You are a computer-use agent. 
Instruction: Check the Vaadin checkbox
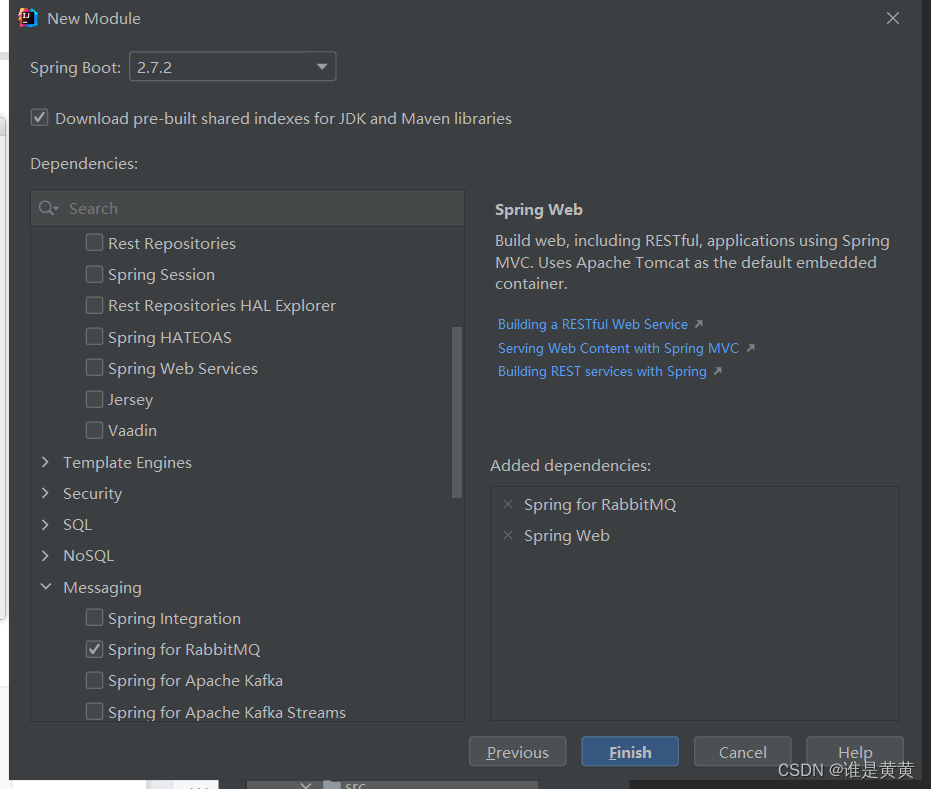[94, 429]
